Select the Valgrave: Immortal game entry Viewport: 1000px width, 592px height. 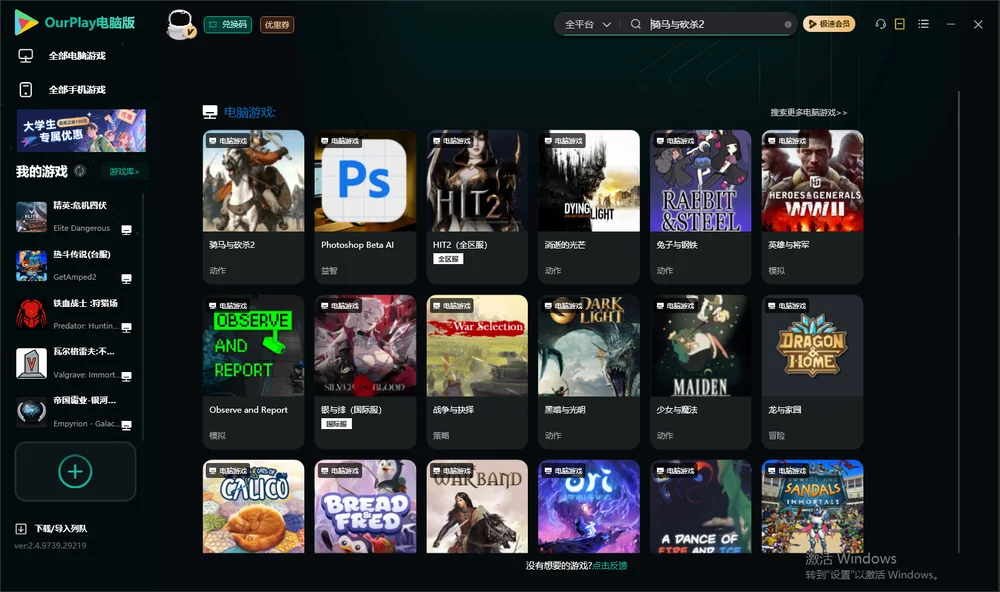74,364
